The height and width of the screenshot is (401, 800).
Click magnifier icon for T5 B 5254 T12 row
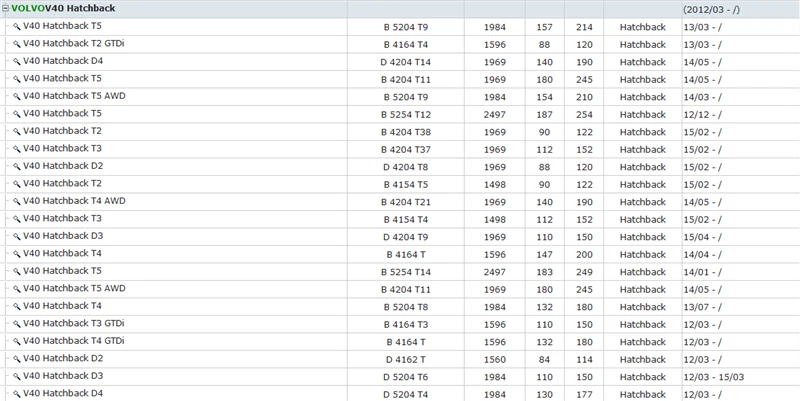17,114
